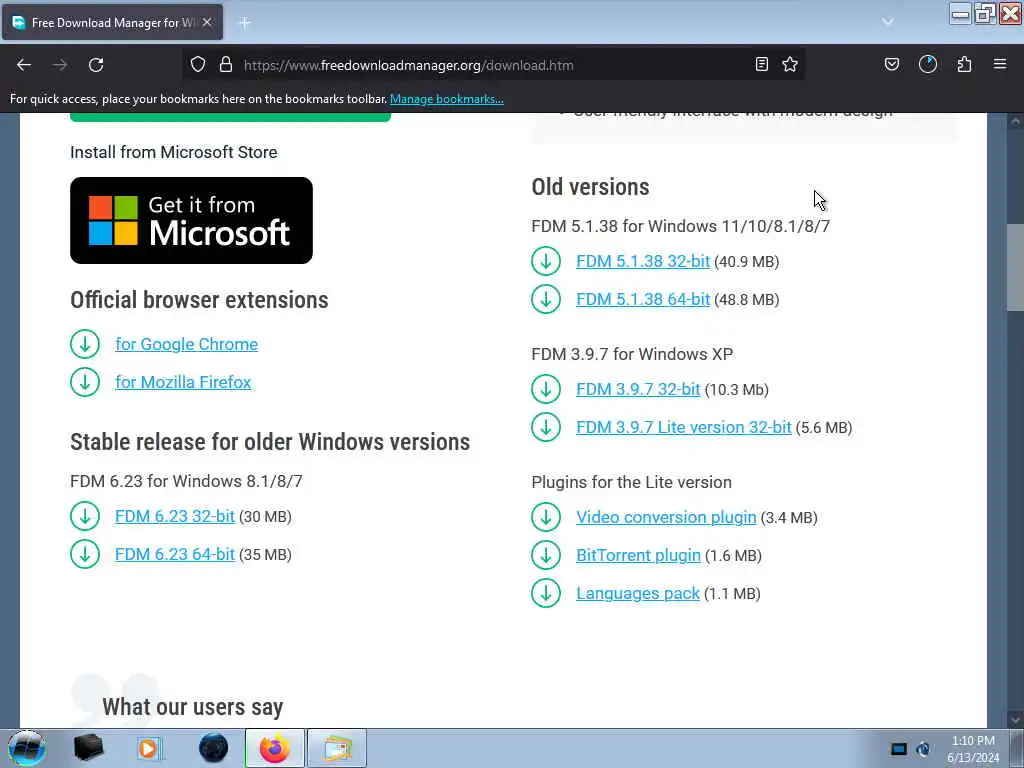The height and width of the screenshot is (768, 1024).
Task: Click download icon beside BitTorrent plugin
Action: click(x=546, y=555)
